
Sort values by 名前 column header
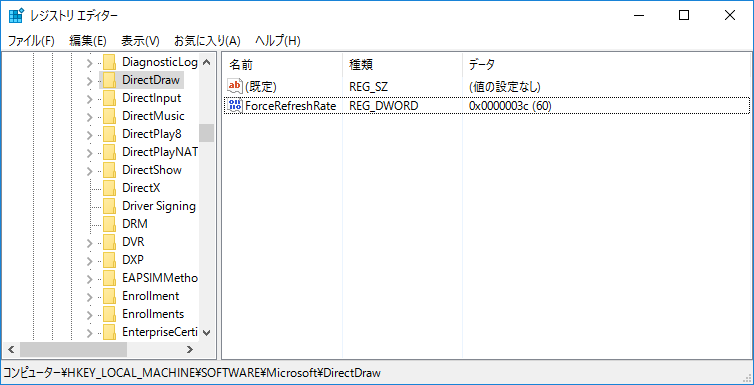[282, 64]
